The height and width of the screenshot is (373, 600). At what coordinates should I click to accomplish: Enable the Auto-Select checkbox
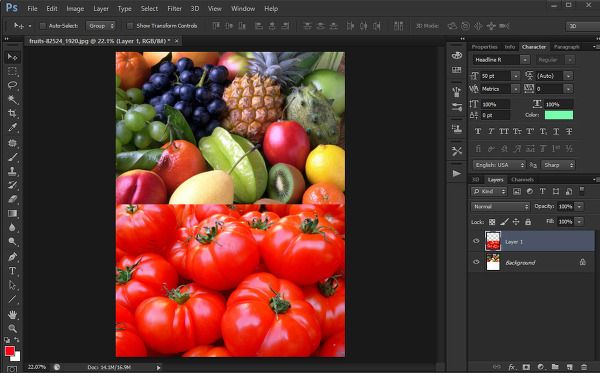(42, 26)
